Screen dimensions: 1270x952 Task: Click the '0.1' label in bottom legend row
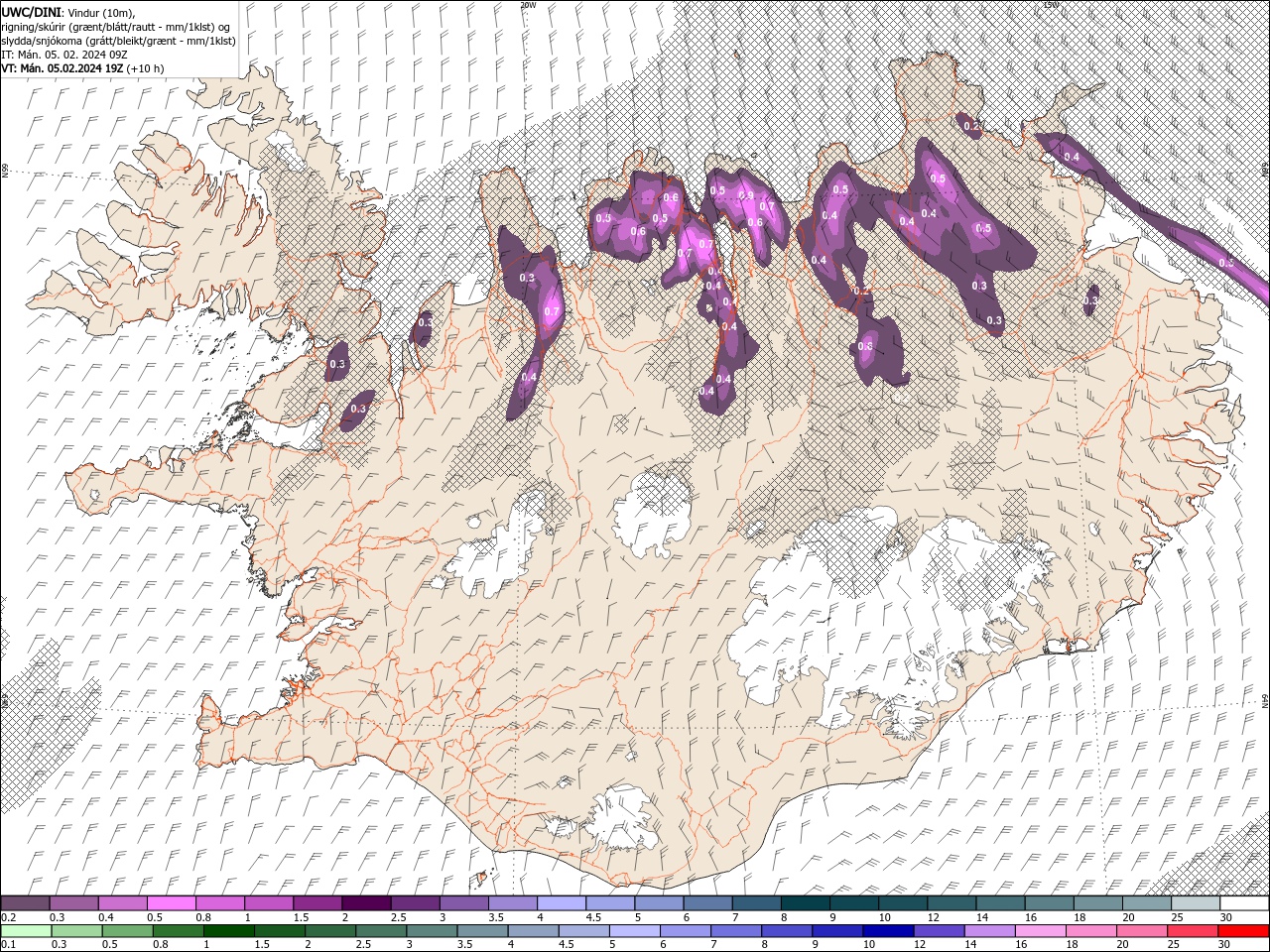9,945
